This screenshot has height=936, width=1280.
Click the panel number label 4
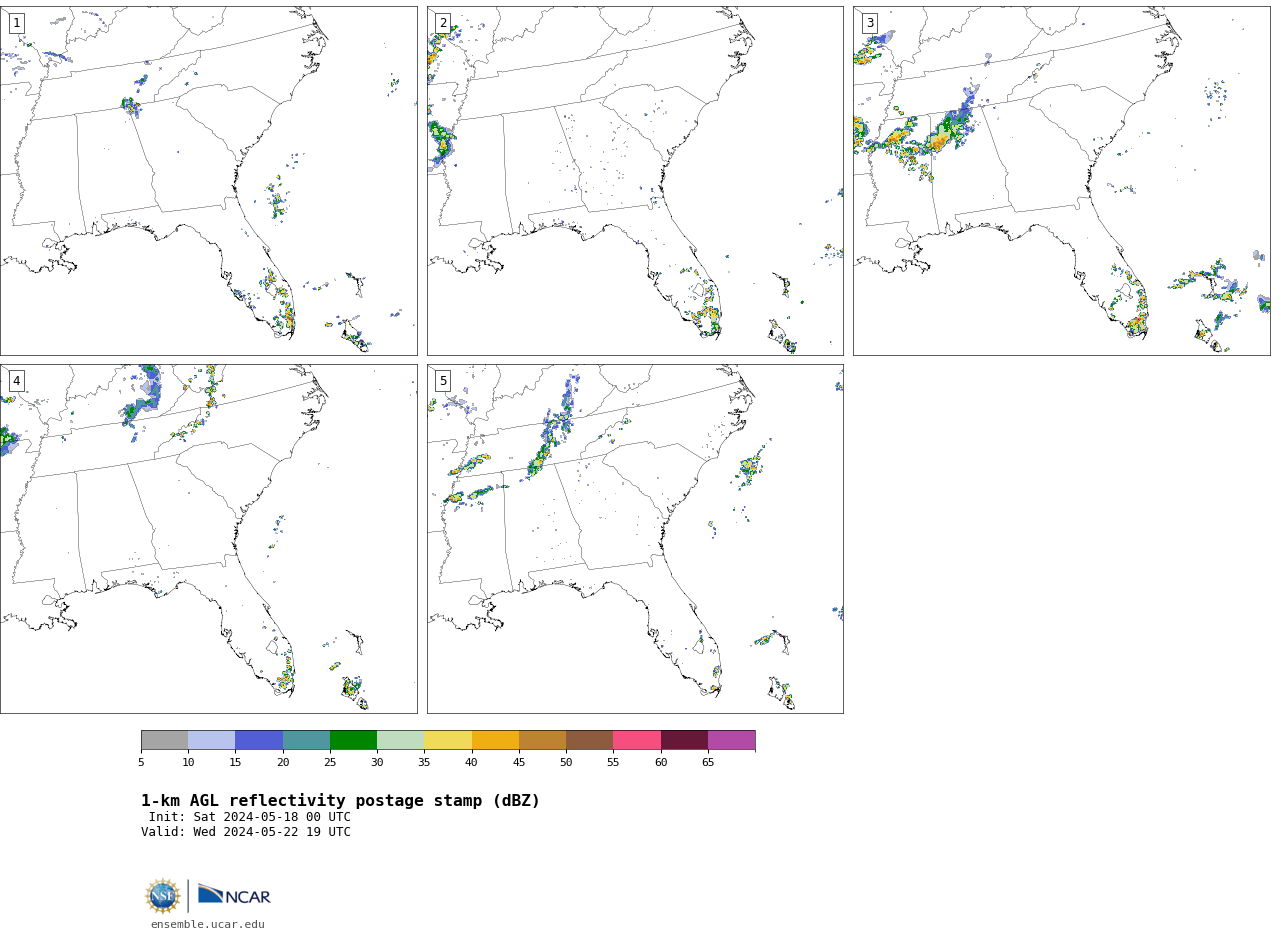tap(16, 381)
